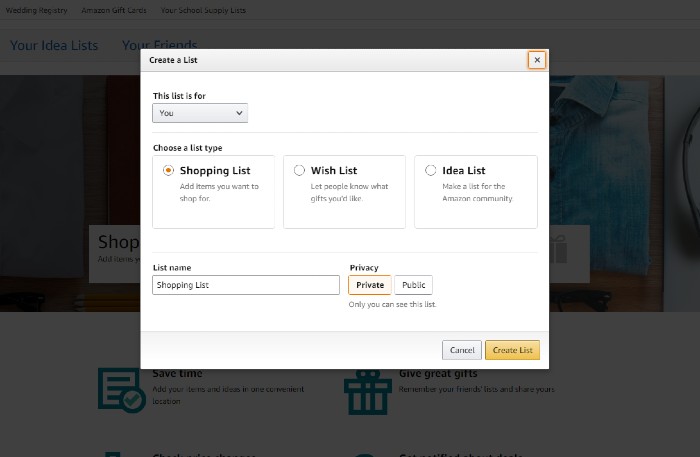Select the Idea List radio button
The height and width of the screenshot is (457, 700).
click(x=430, y=170)
